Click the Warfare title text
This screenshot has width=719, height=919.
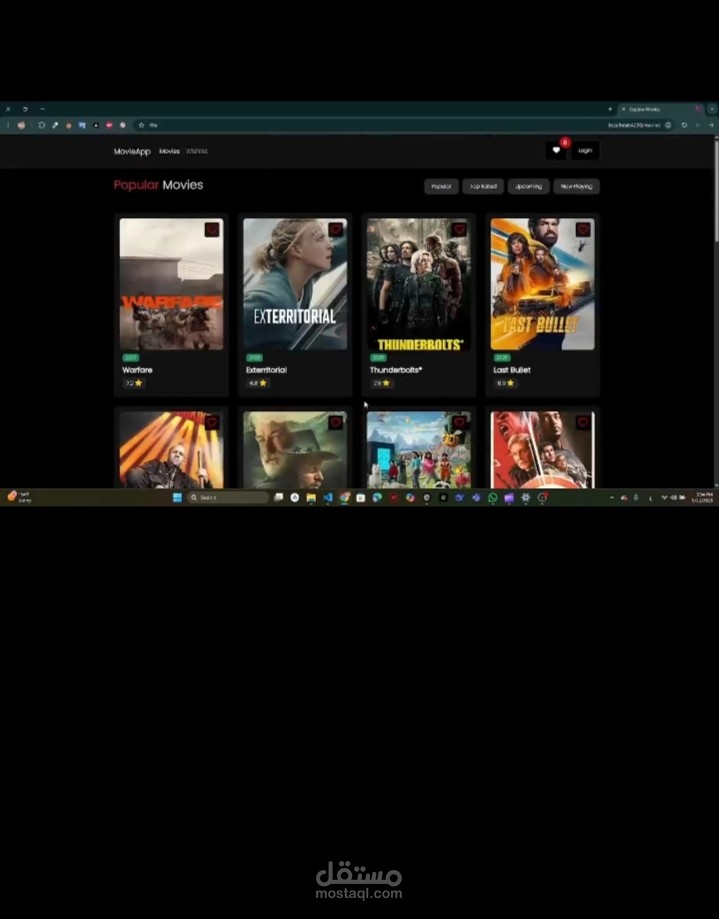click(137, 370)
